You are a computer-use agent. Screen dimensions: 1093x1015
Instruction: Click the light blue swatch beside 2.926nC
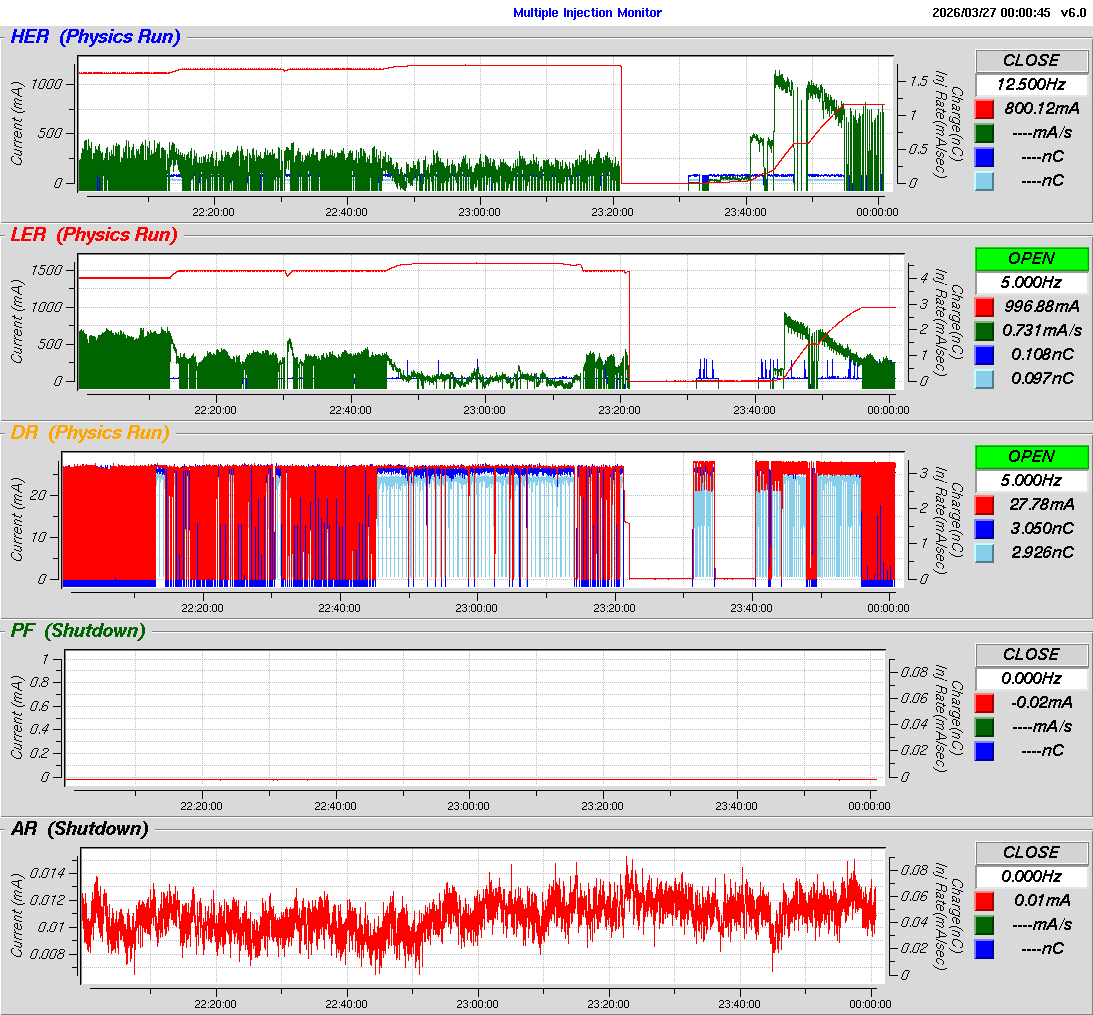(984, 552)
